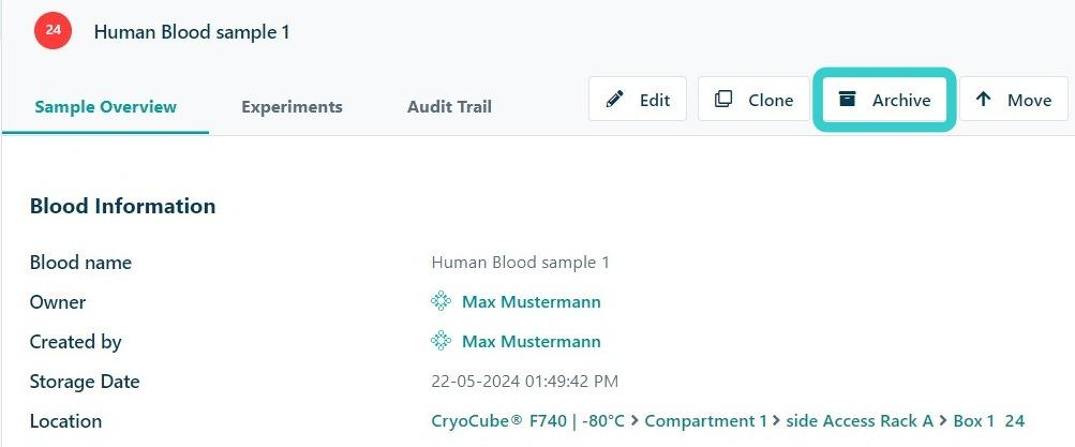Move the sample to another location

tap(1013, 99)
